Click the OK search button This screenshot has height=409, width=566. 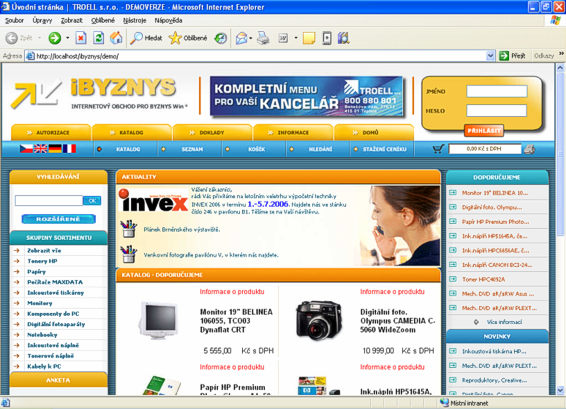(92, 200)
